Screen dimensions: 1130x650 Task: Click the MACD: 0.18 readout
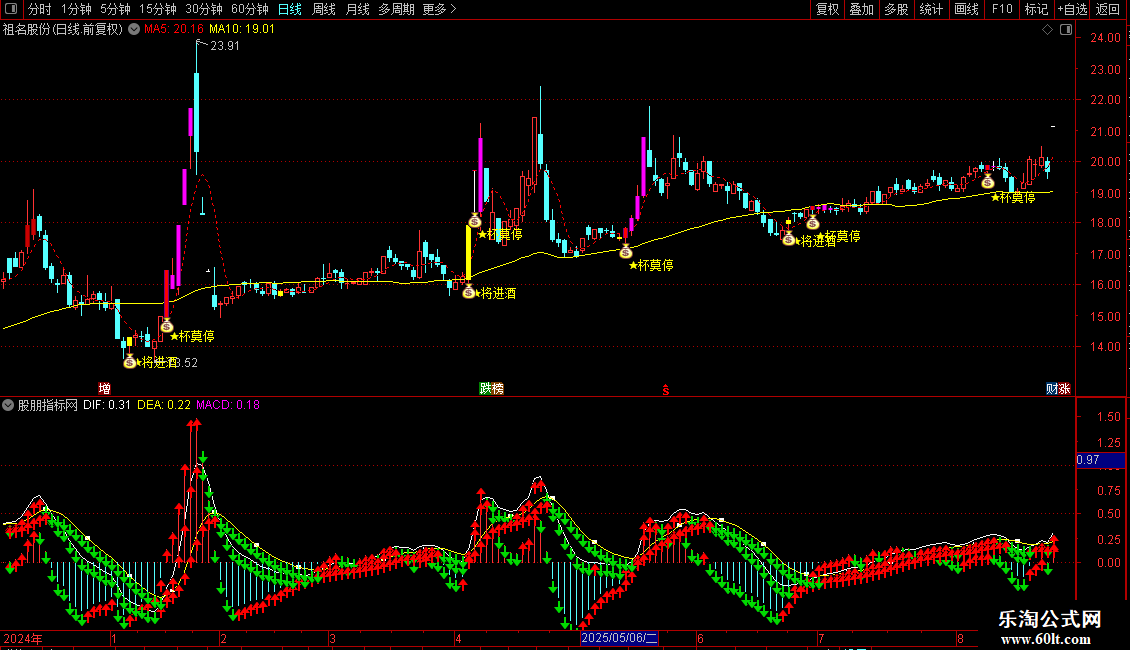tap(228, 405)
